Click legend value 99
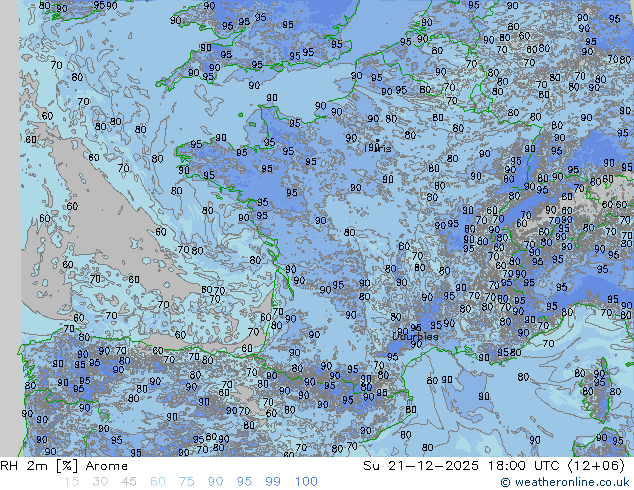The height and width of the screenshot is (490, 634). (x=273, y=482)
